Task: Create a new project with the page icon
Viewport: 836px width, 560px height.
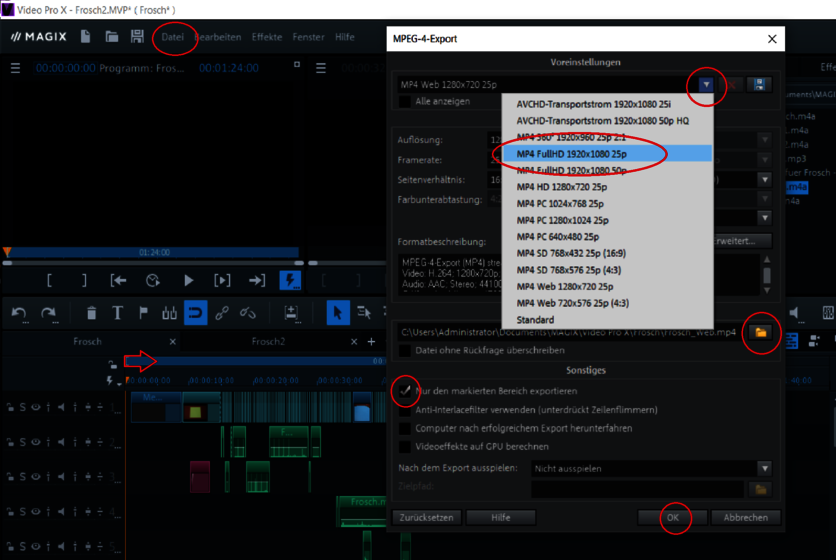Action: pyautogui.click(x=85, y=36)
